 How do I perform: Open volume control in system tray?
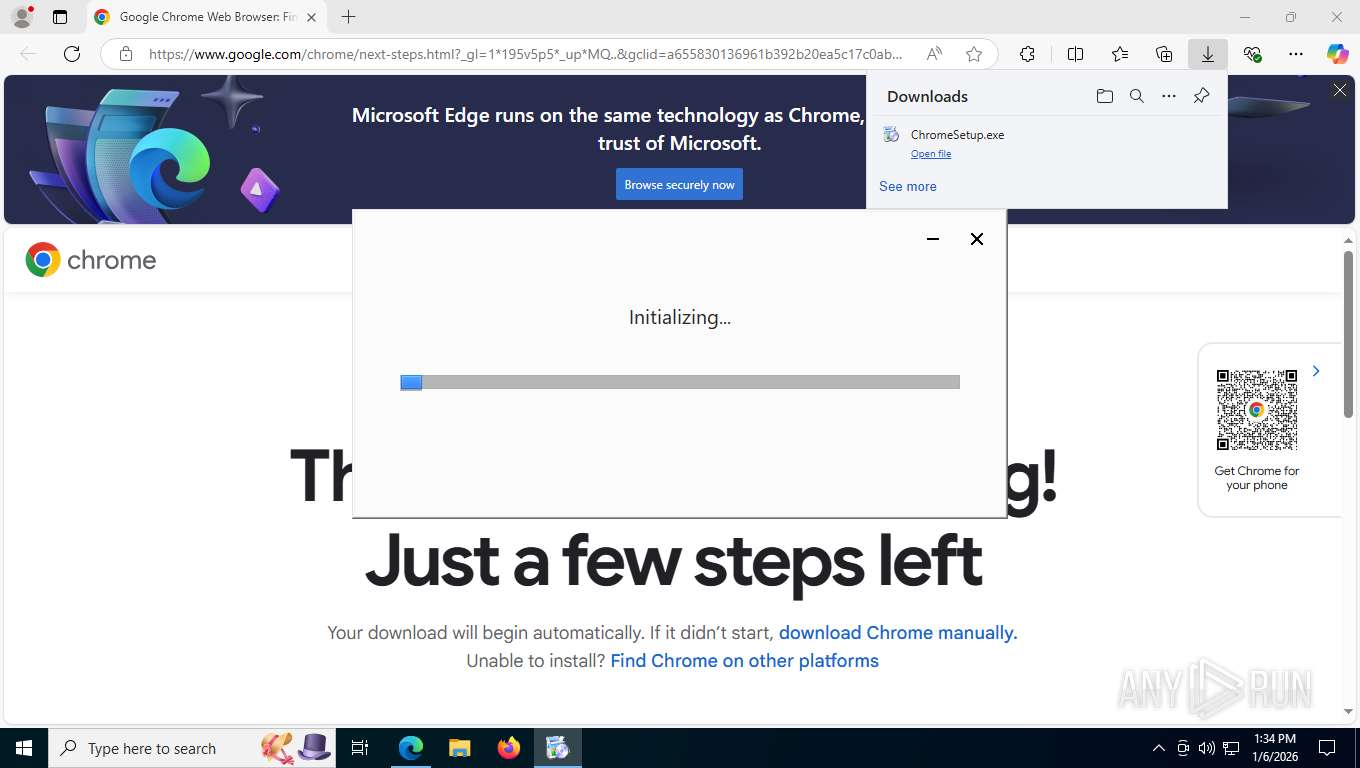(1207, 748)
